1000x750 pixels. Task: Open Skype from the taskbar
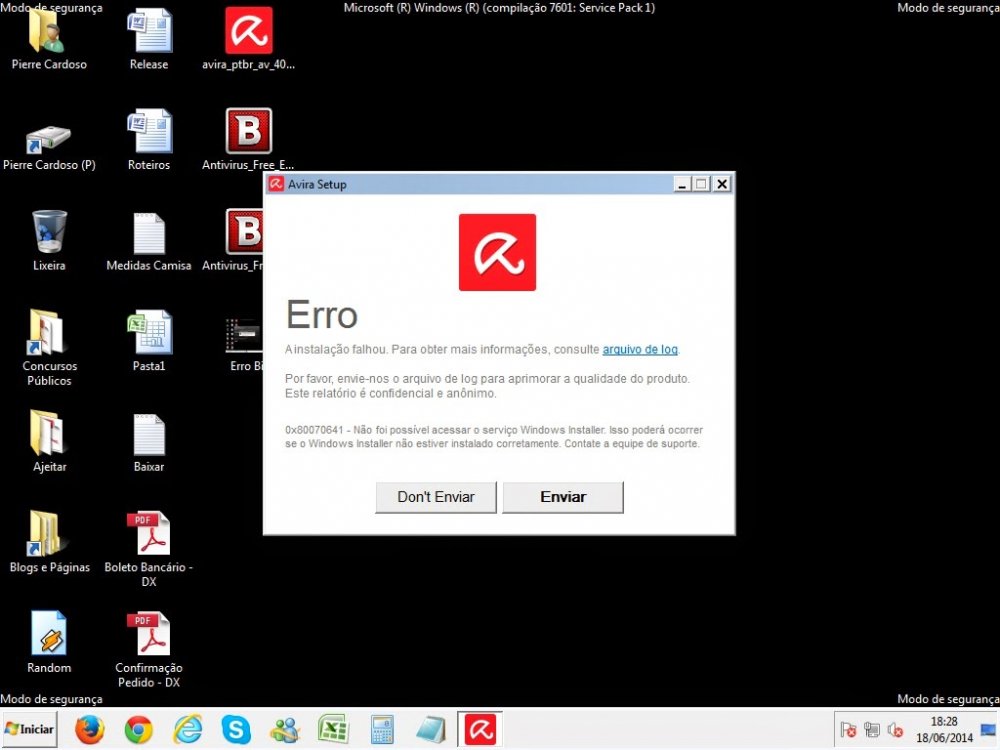236,729
